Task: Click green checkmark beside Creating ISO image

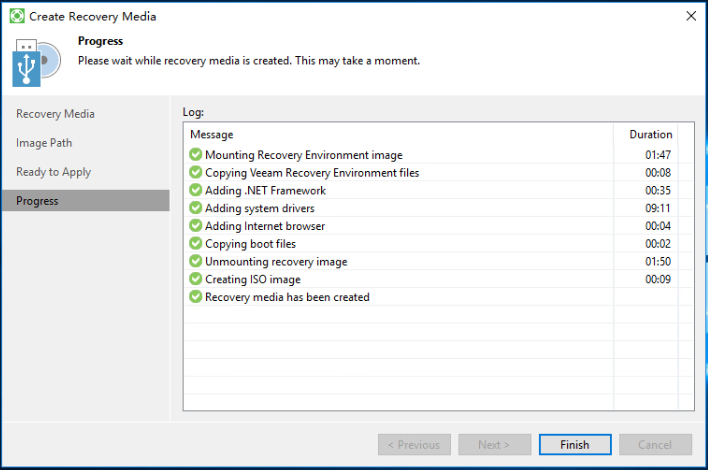Action: coord(196,279)
